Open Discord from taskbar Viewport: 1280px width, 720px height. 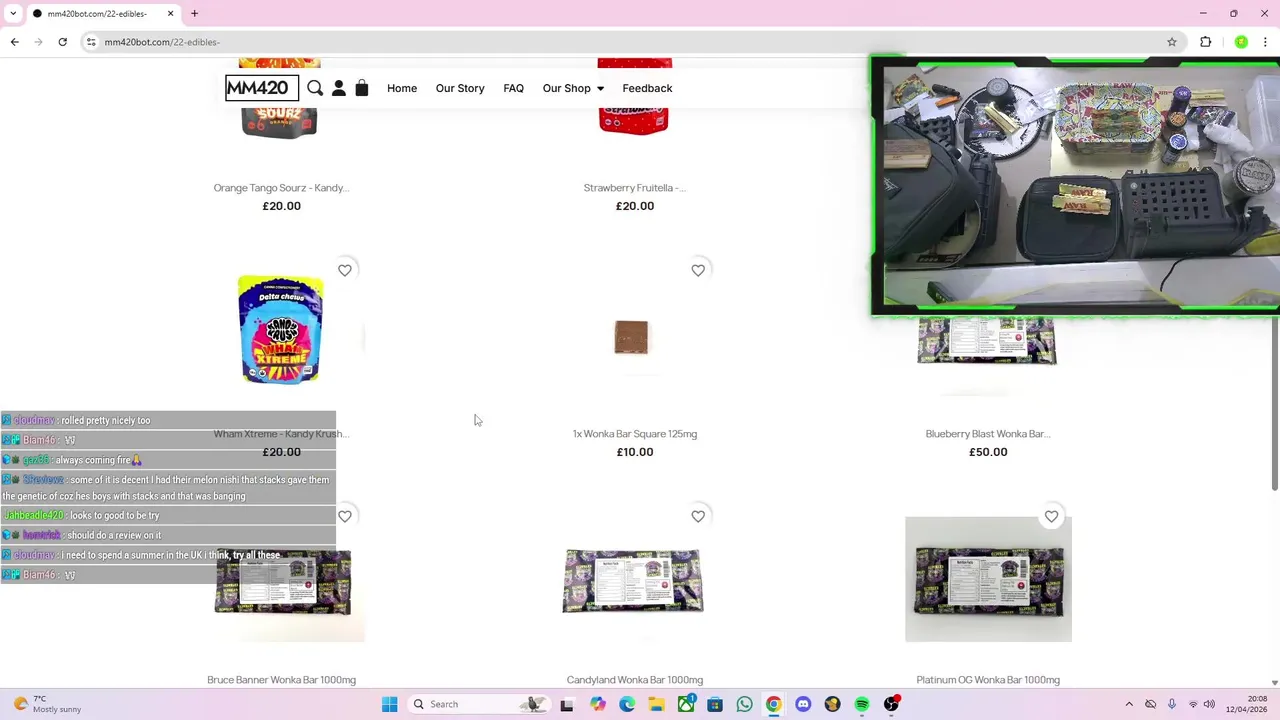(803, 704)
